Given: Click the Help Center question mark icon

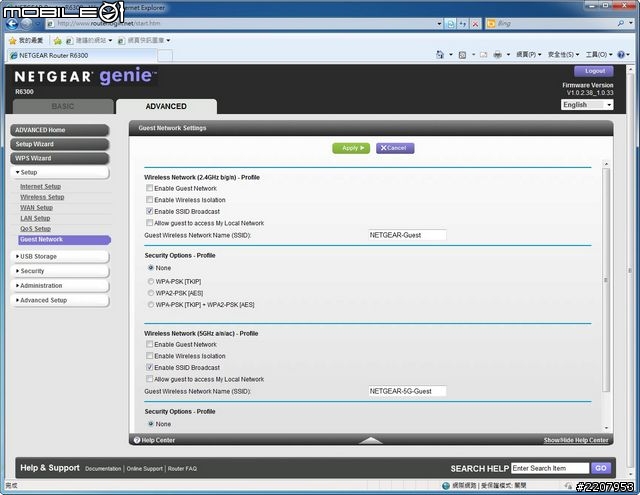Looking at the screenshot, I should (137, 440).
